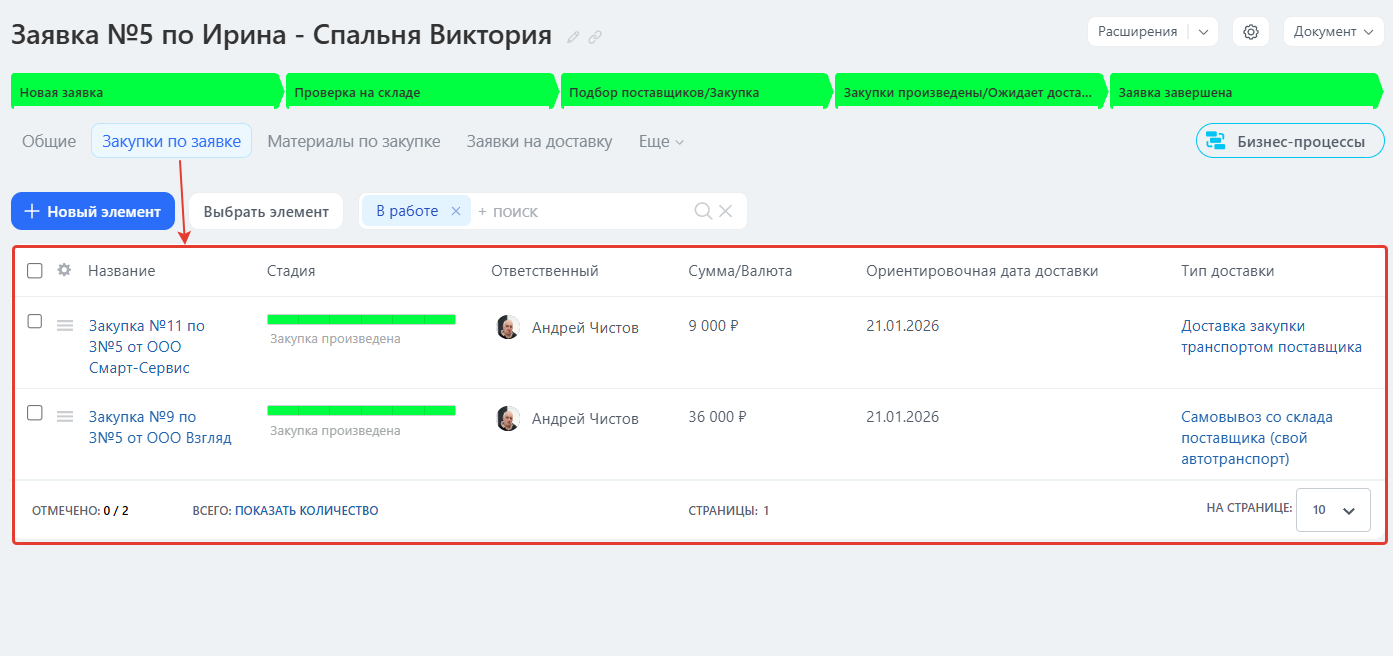Select stage 'Закупки произведены/Ожидает доставки'
The height and width of the screenshot is (656, 1393).
970,91
